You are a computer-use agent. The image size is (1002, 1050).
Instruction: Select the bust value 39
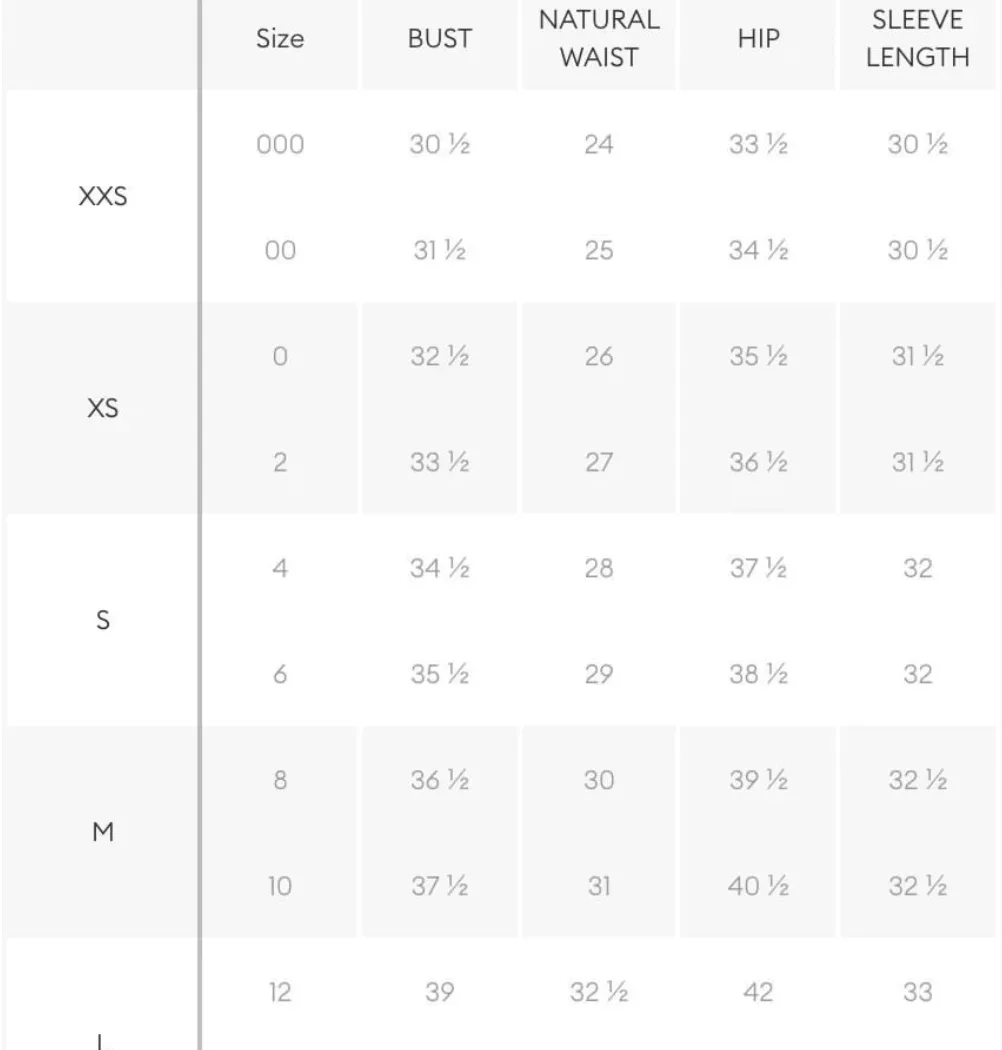[439, 992]
